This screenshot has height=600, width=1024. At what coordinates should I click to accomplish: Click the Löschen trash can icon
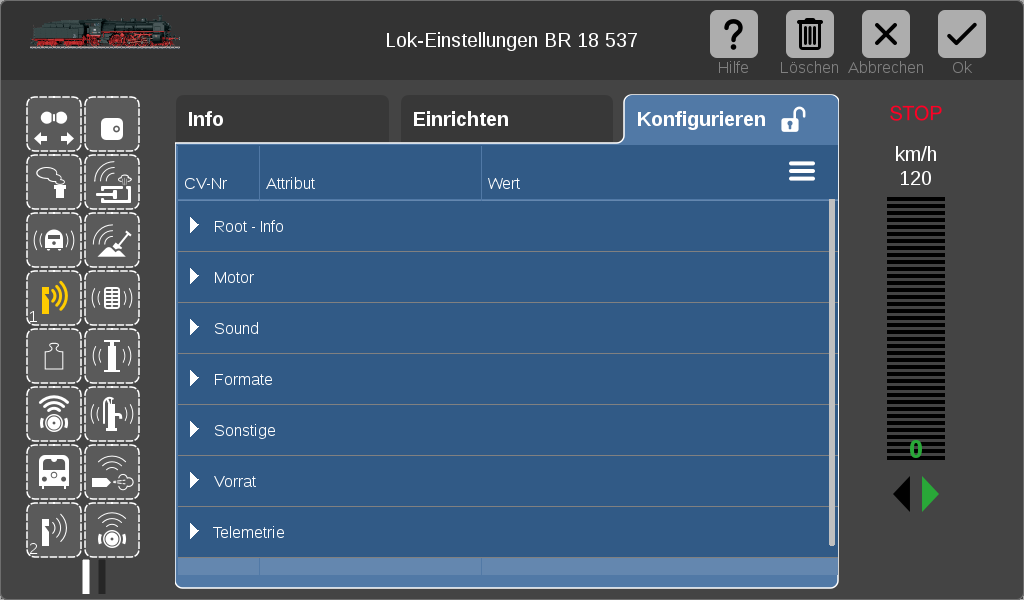[810, 35]
